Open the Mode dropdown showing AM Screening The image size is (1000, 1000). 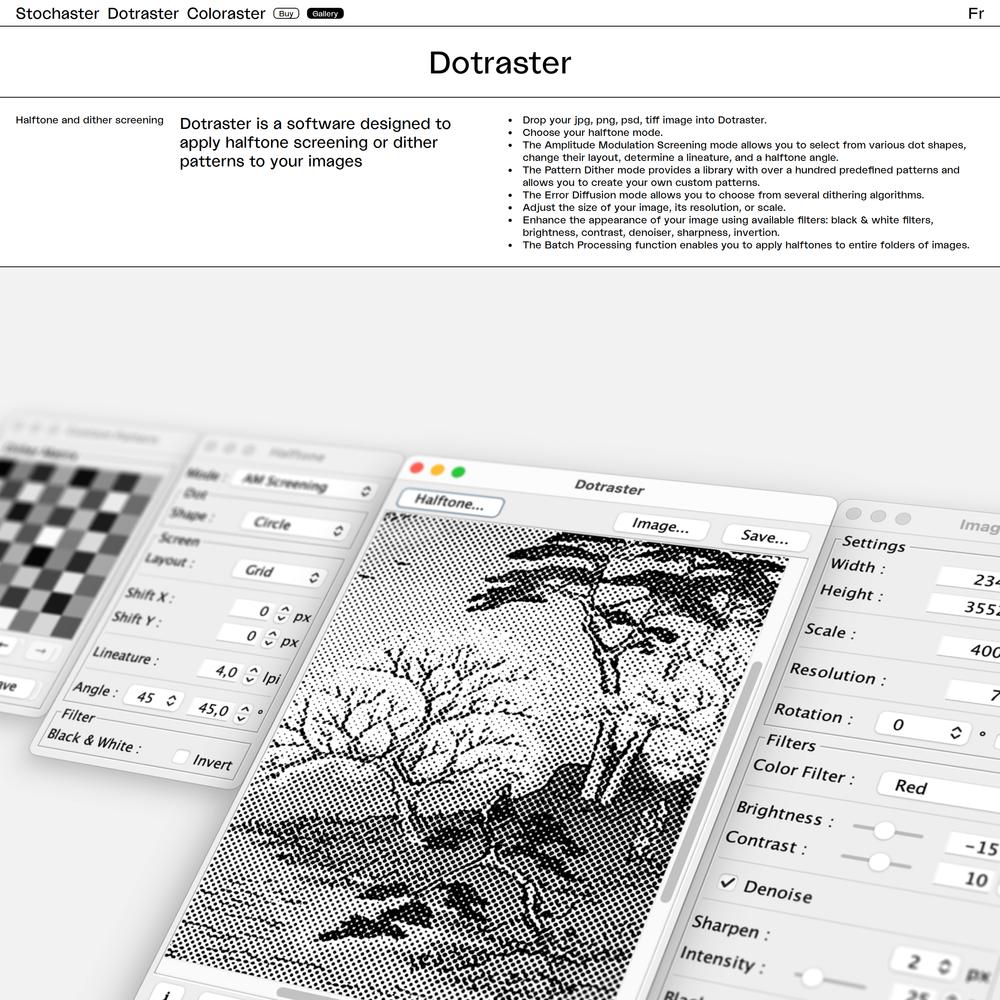[304, 485]
